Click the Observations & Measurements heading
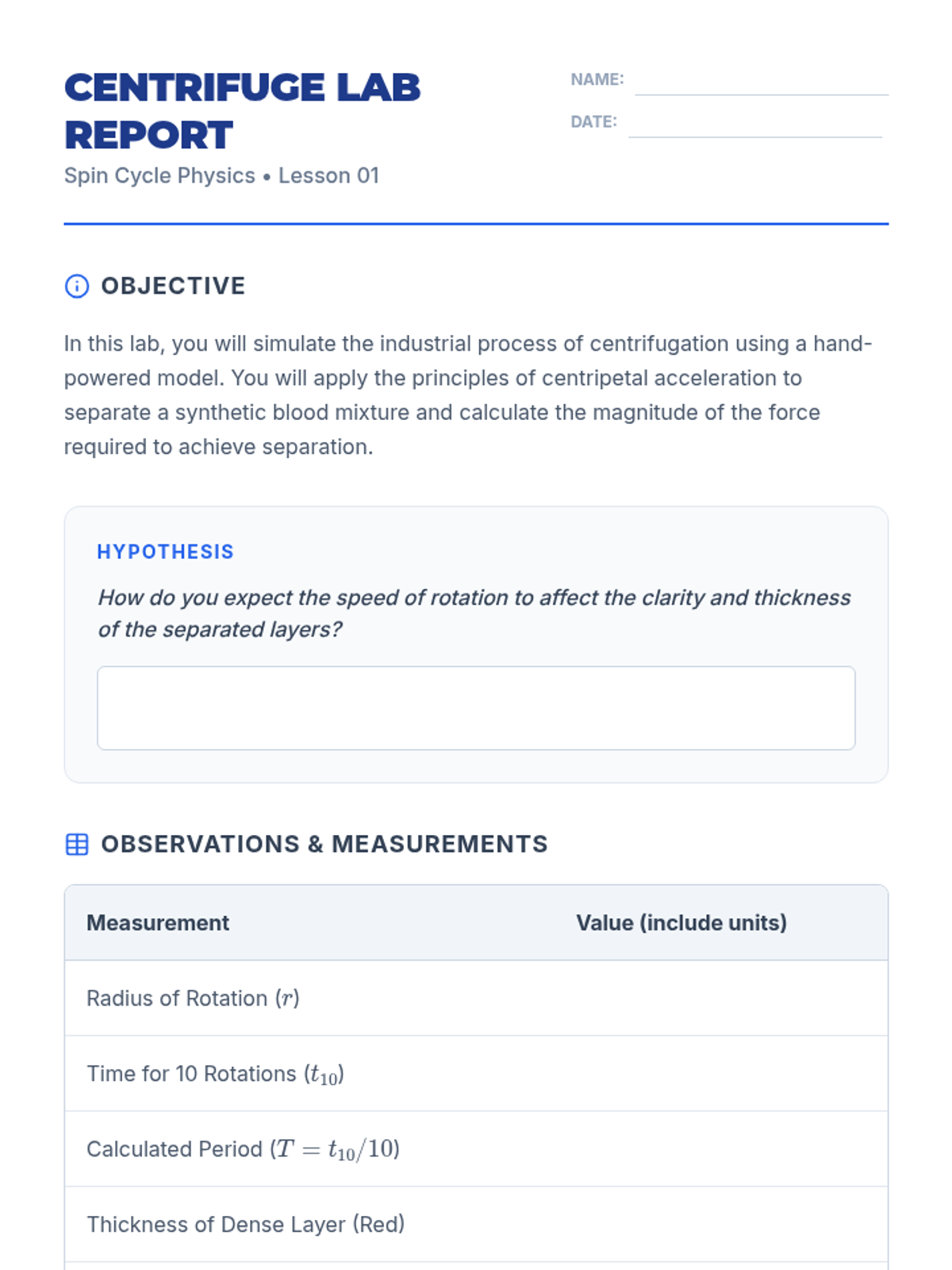Screen dimensions: 952x1270 coord(324,844)
